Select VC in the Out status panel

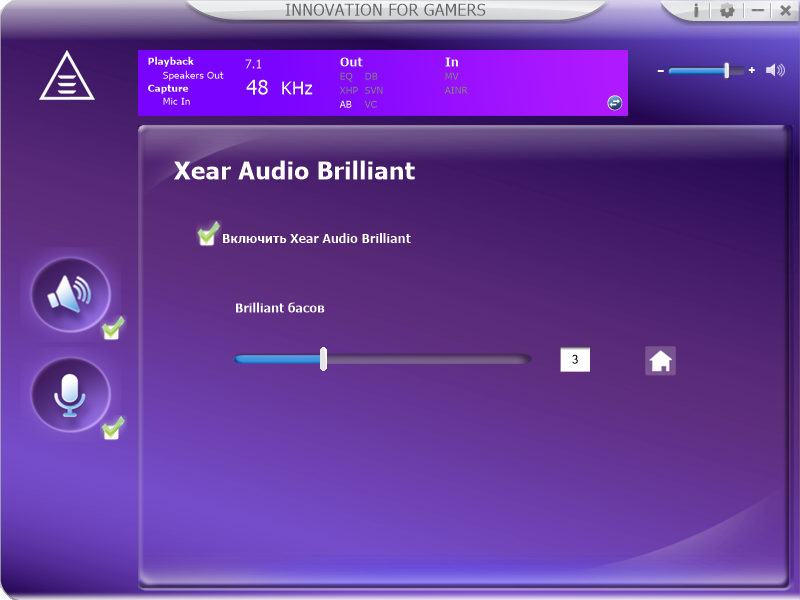[x=370, y=104]
